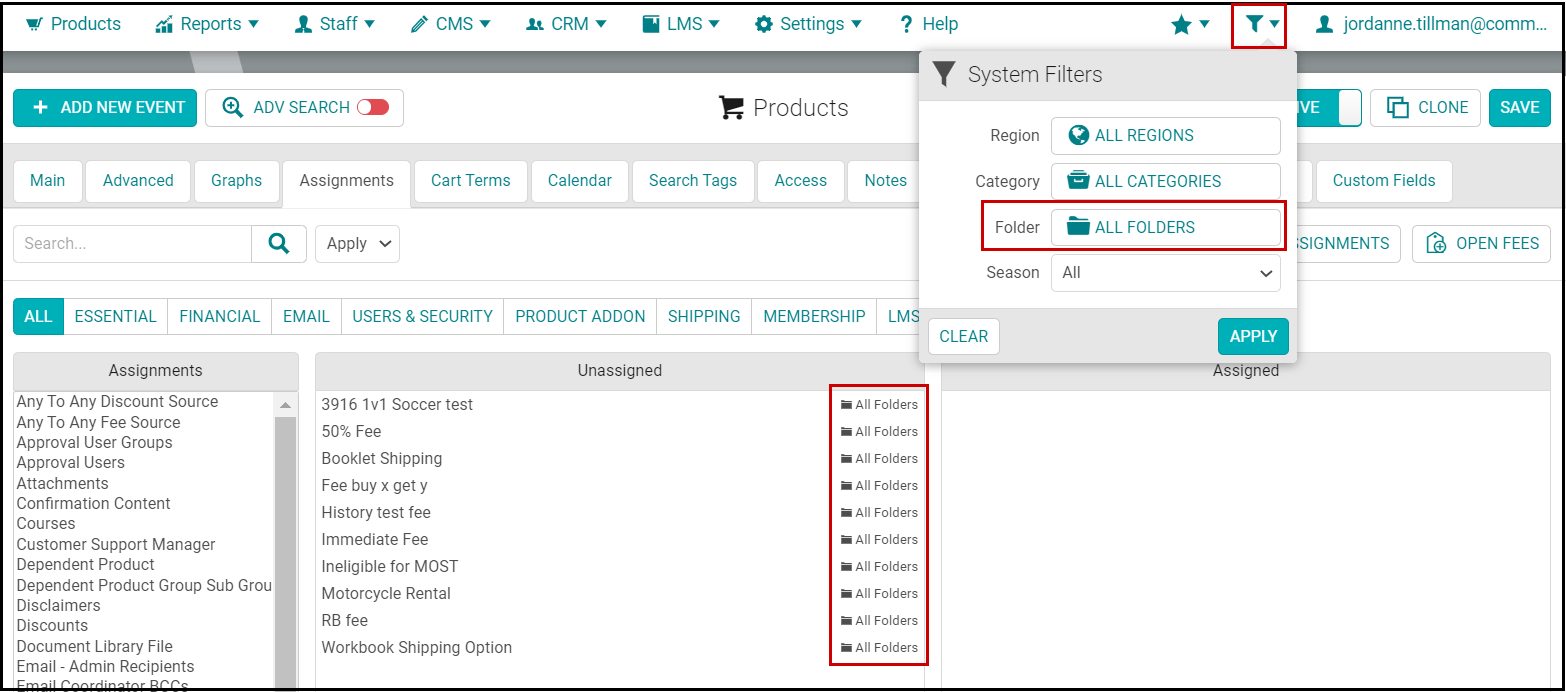Select the Email assignment filter
The image size is (1566, 692).
pos(306,316)
